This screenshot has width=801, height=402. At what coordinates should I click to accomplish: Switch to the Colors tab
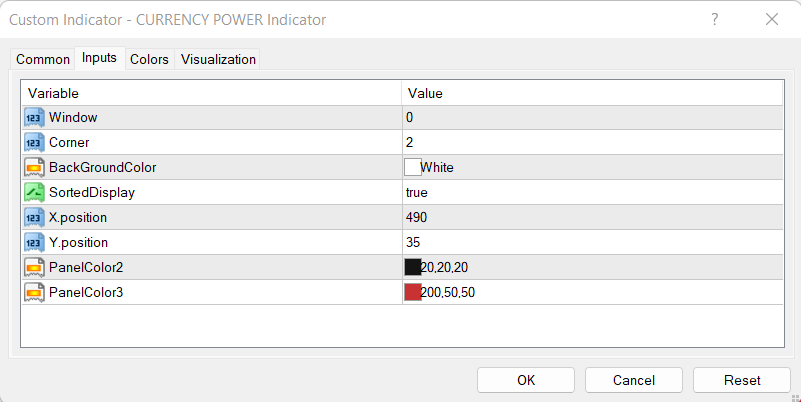click(x=149, y=60)
